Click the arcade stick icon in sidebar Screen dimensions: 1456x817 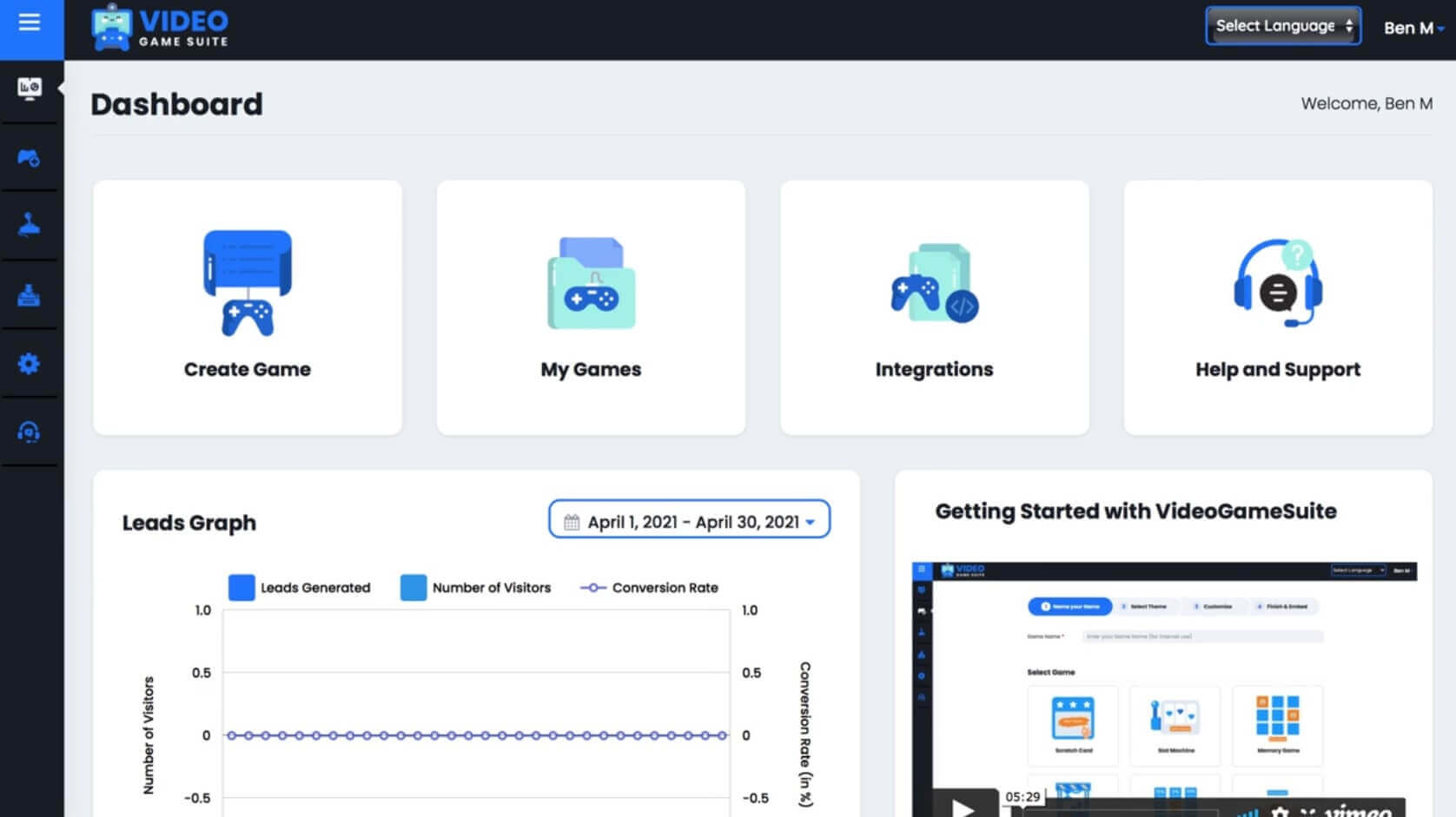click(x=29, y=295)
